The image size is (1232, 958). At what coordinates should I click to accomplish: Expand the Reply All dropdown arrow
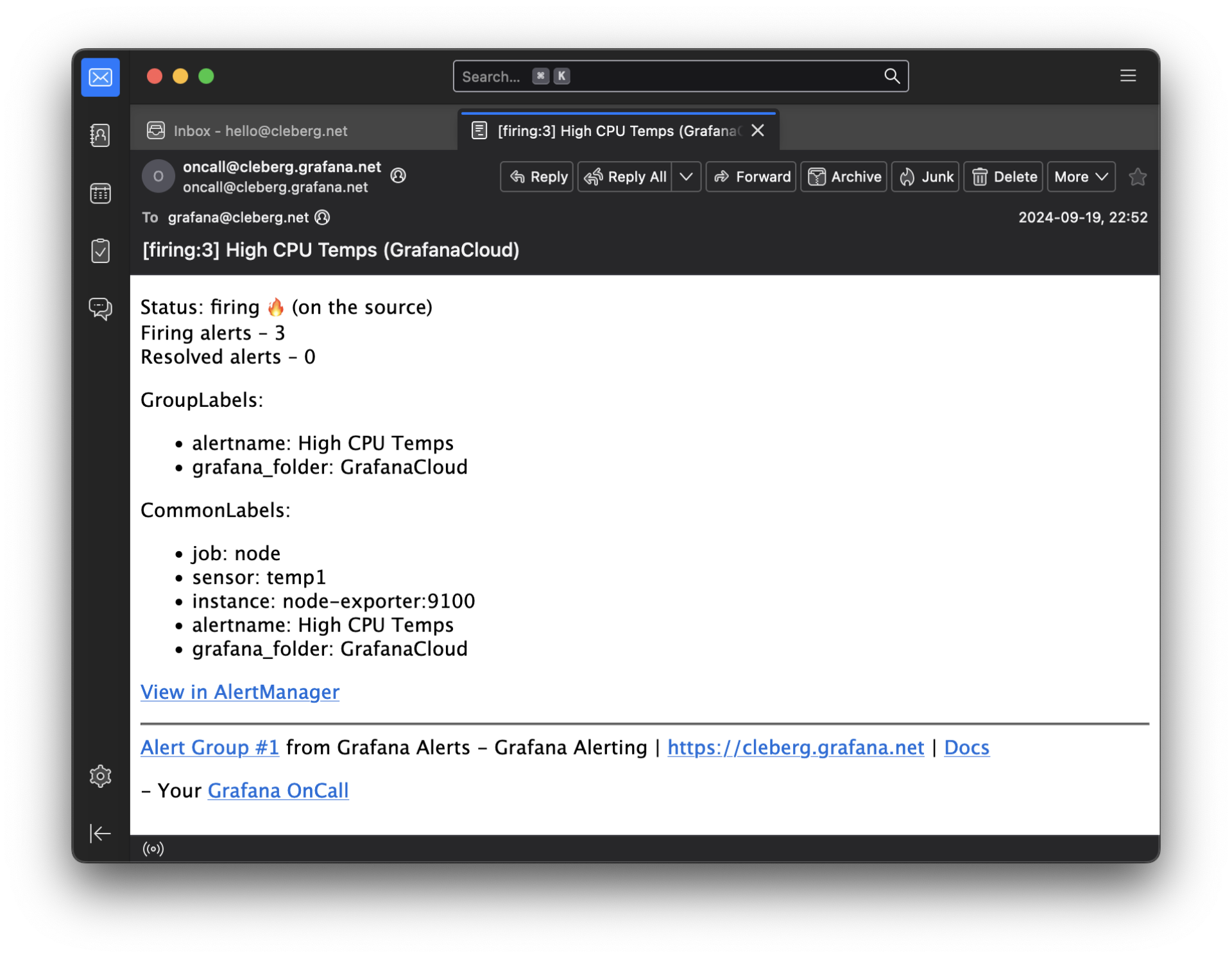coord(686,177)
